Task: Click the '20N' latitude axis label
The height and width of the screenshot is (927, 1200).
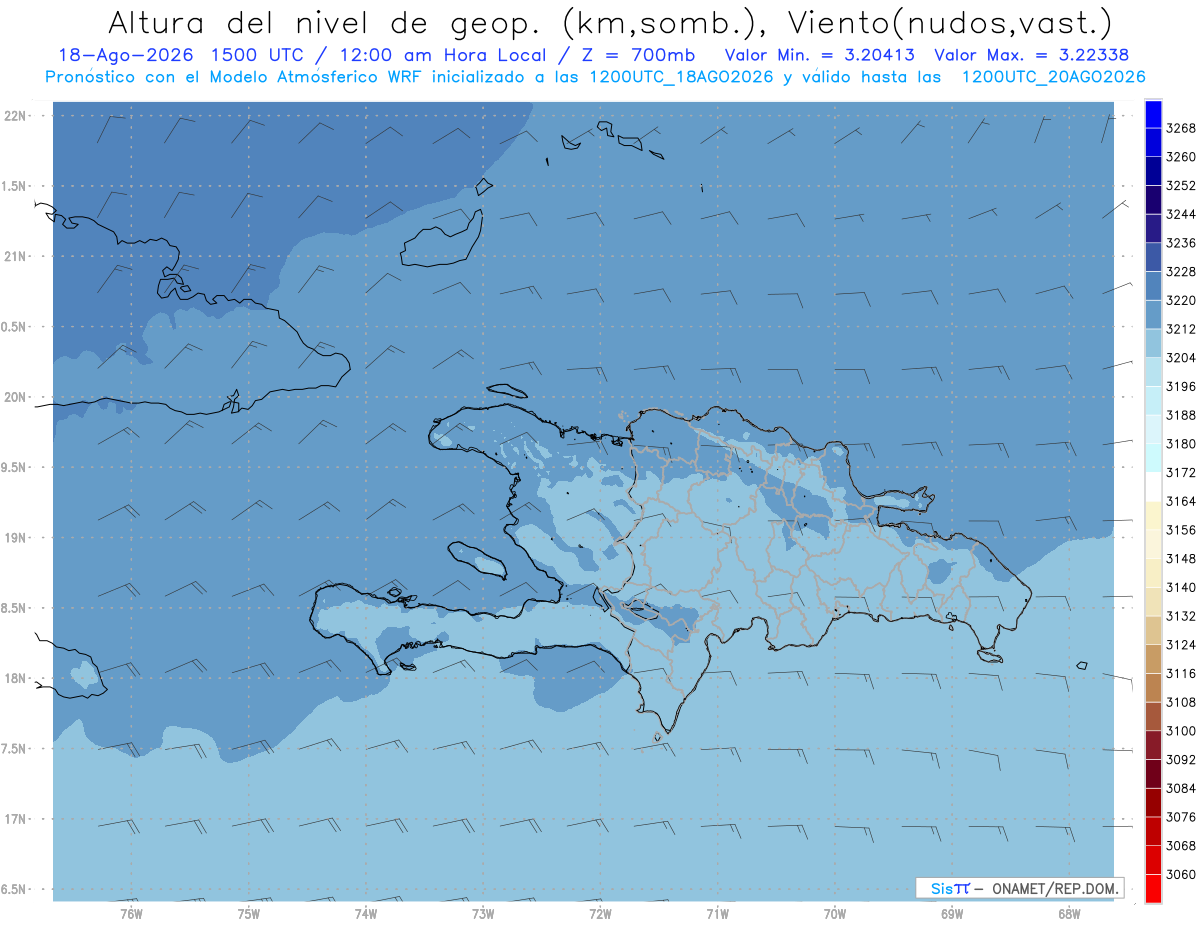Action: click(16, 397)
